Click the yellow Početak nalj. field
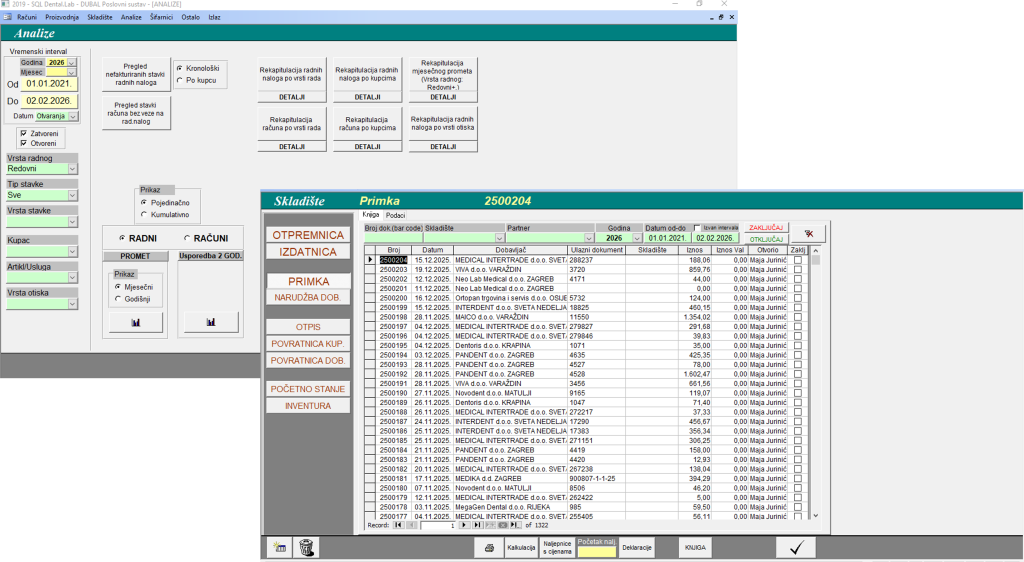Image resolution: width=1024 pixels, height=562 pixels. click(x=595, y=551)
